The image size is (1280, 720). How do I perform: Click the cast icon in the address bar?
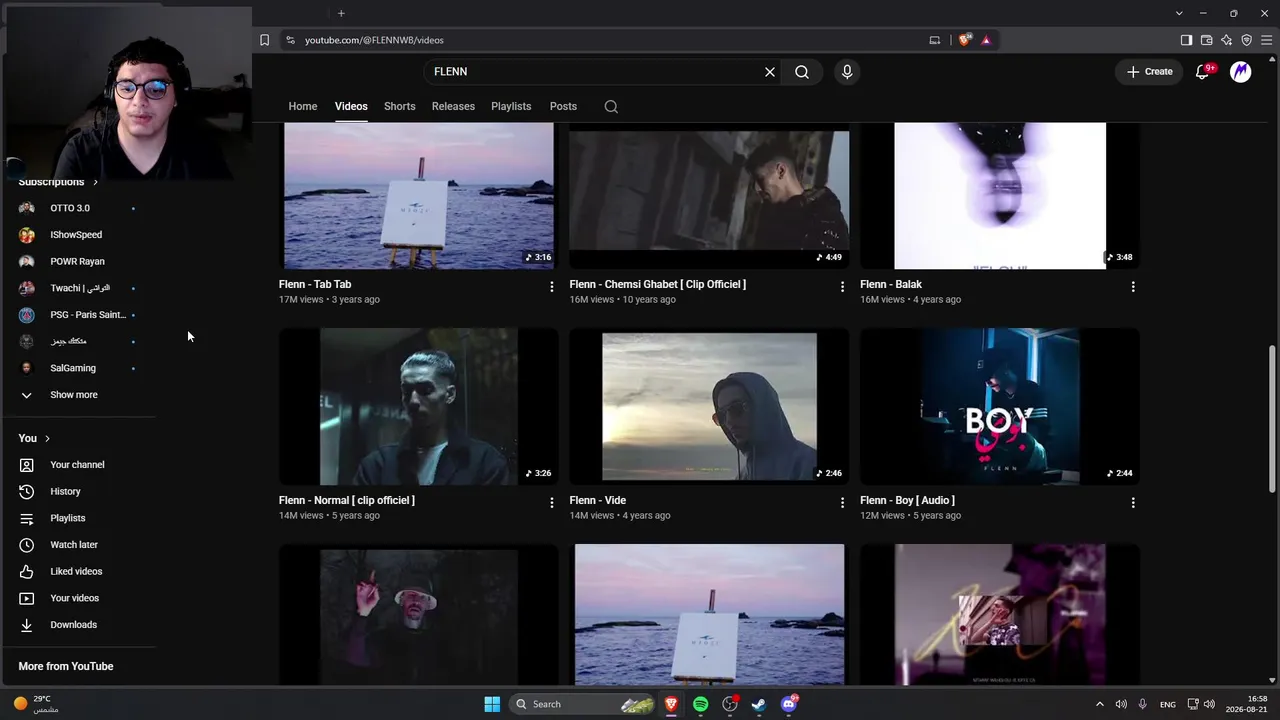(935, 40)
